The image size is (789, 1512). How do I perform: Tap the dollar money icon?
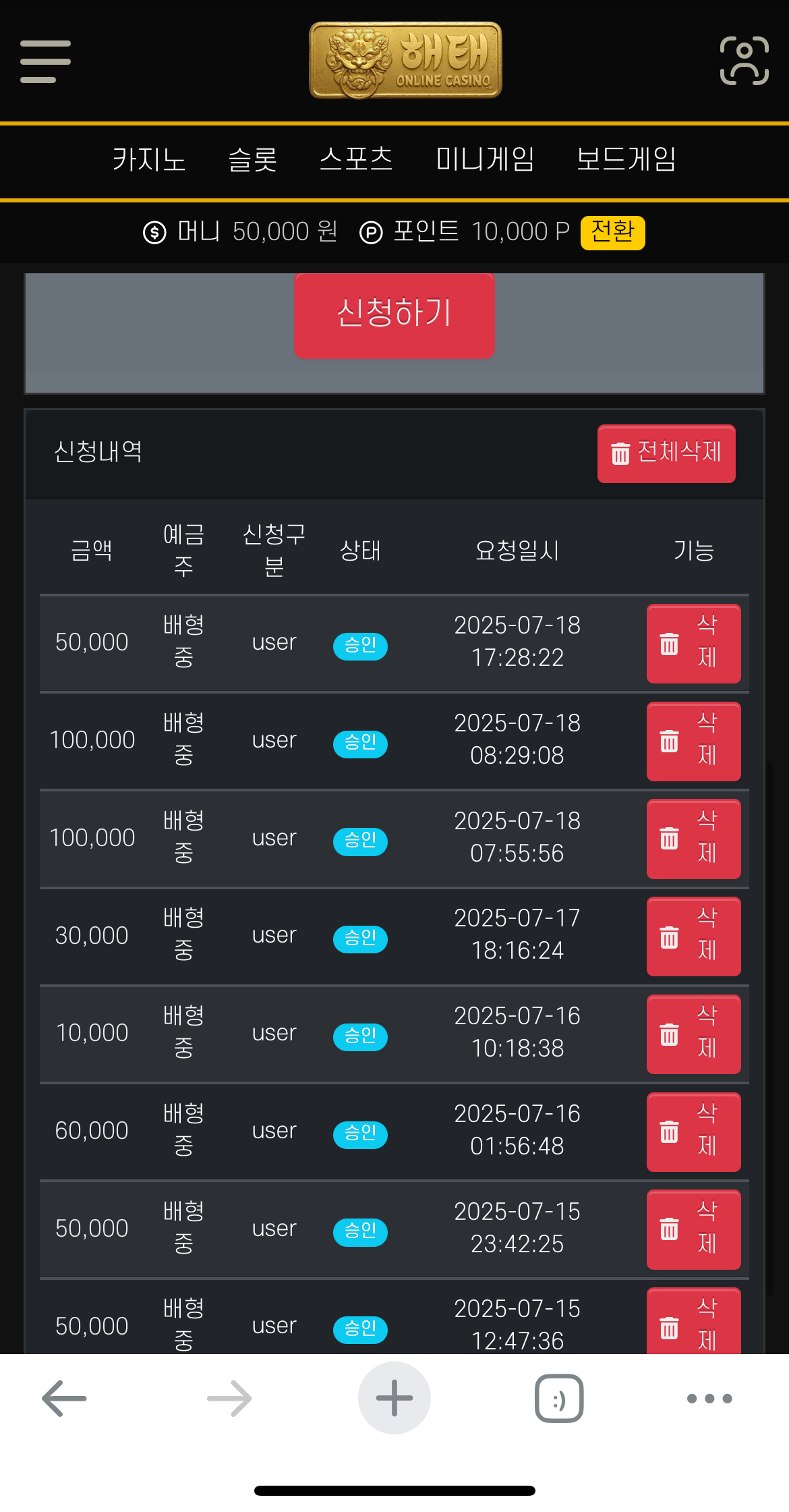click(154, 233)
